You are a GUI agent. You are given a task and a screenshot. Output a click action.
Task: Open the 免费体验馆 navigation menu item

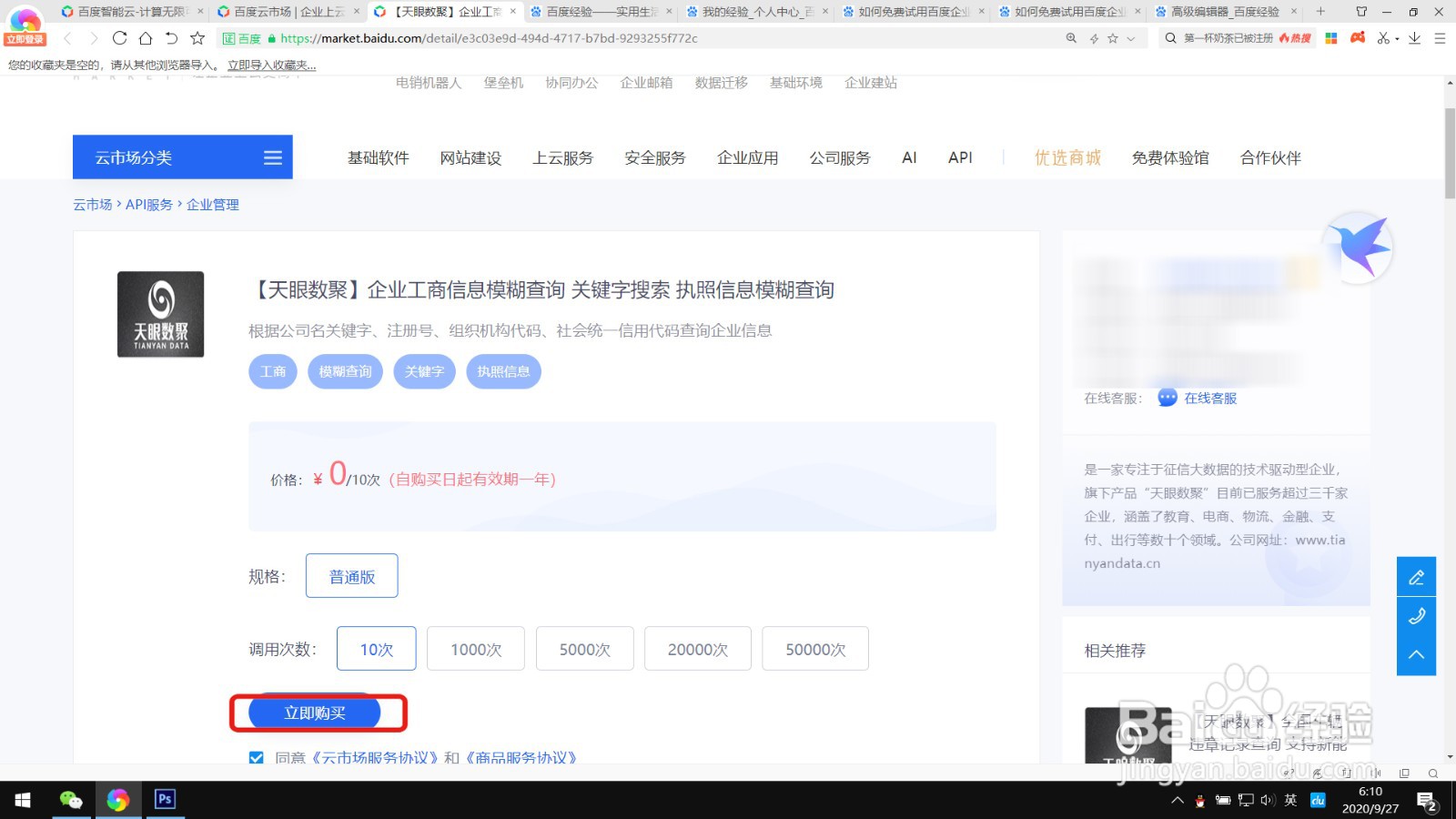point(1169,157)
